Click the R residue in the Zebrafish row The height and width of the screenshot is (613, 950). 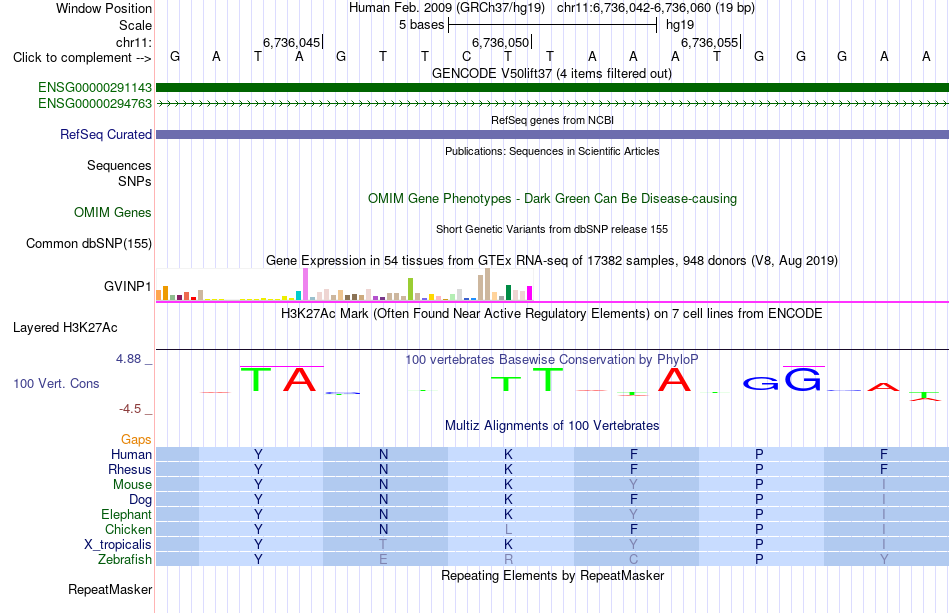click(x=508, y=559)
